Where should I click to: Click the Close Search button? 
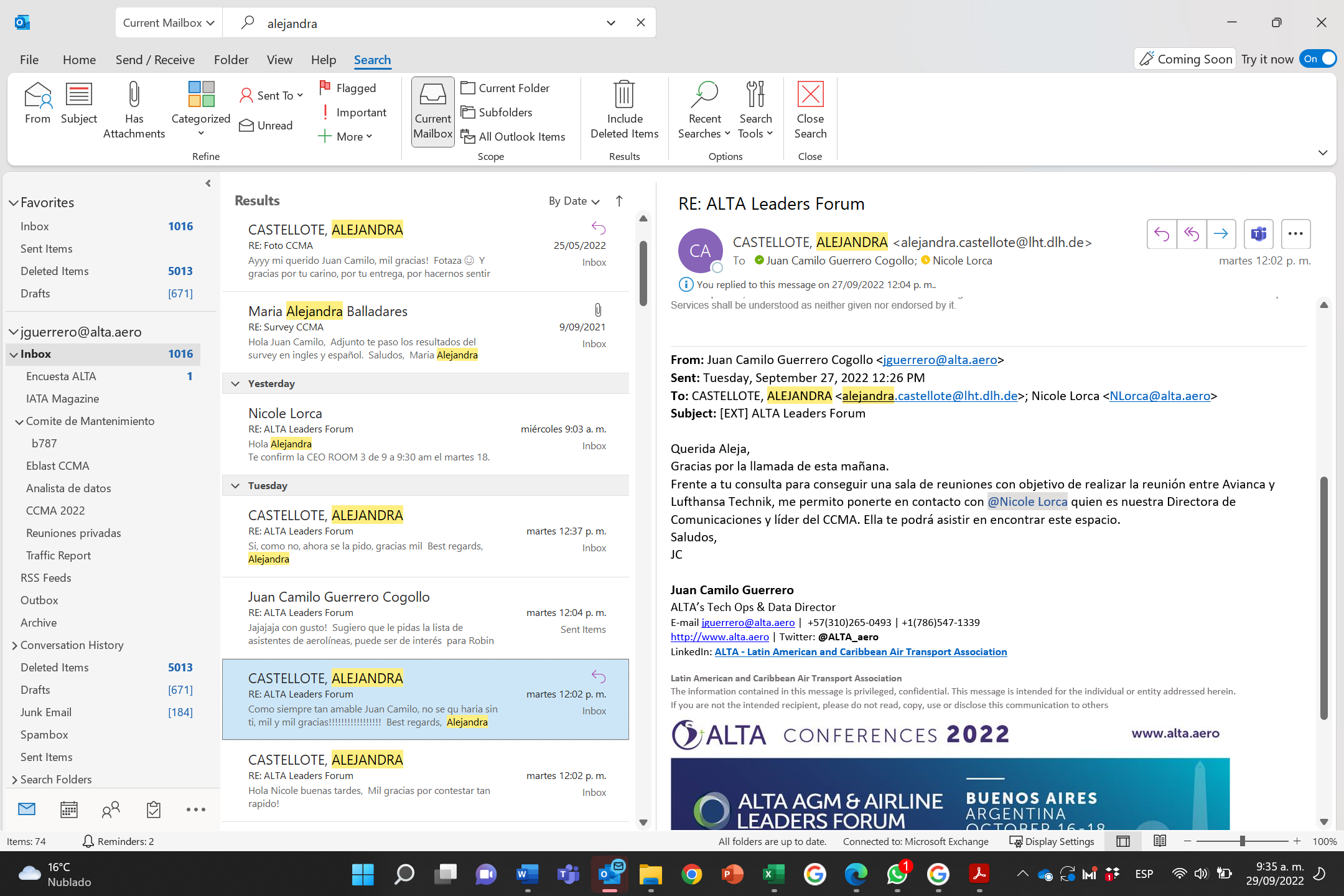pos(810,110)
